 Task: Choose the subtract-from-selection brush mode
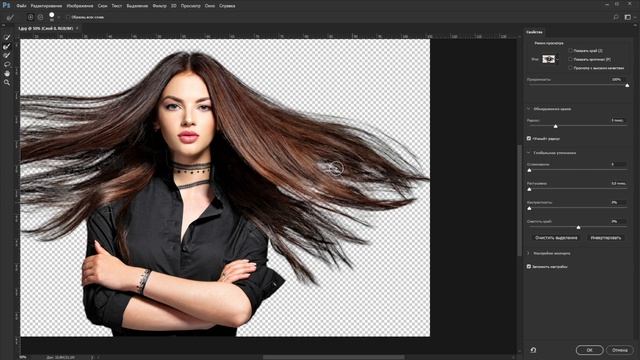40,17
